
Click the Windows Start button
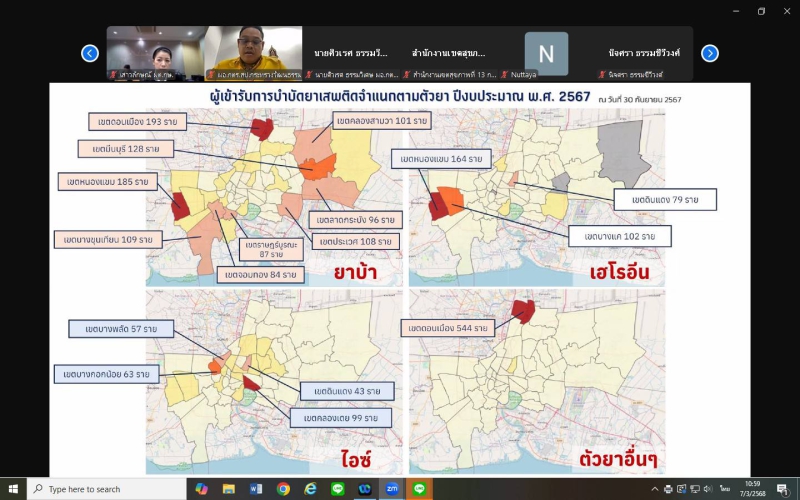tap(12, 489)
